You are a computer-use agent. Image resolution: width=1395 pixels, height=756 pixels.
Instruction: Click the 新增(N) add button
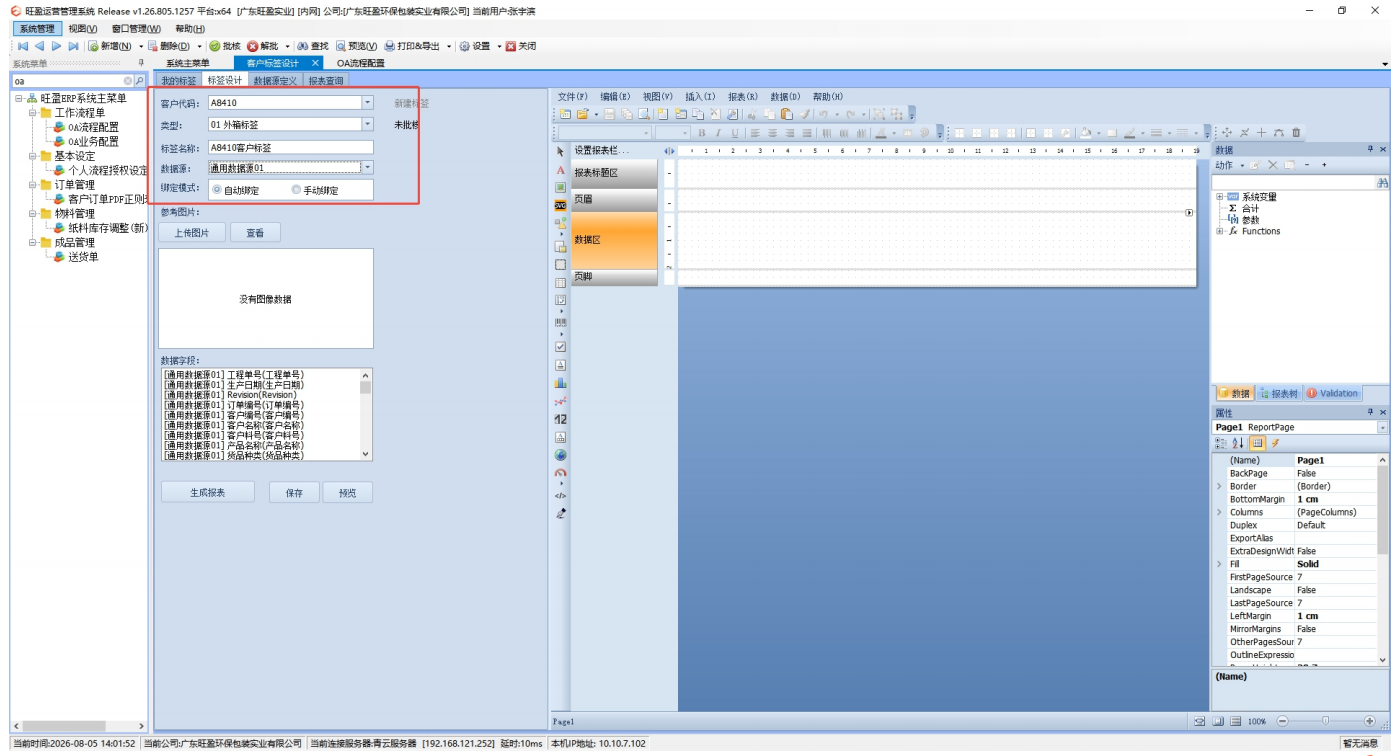pos(109,46)
